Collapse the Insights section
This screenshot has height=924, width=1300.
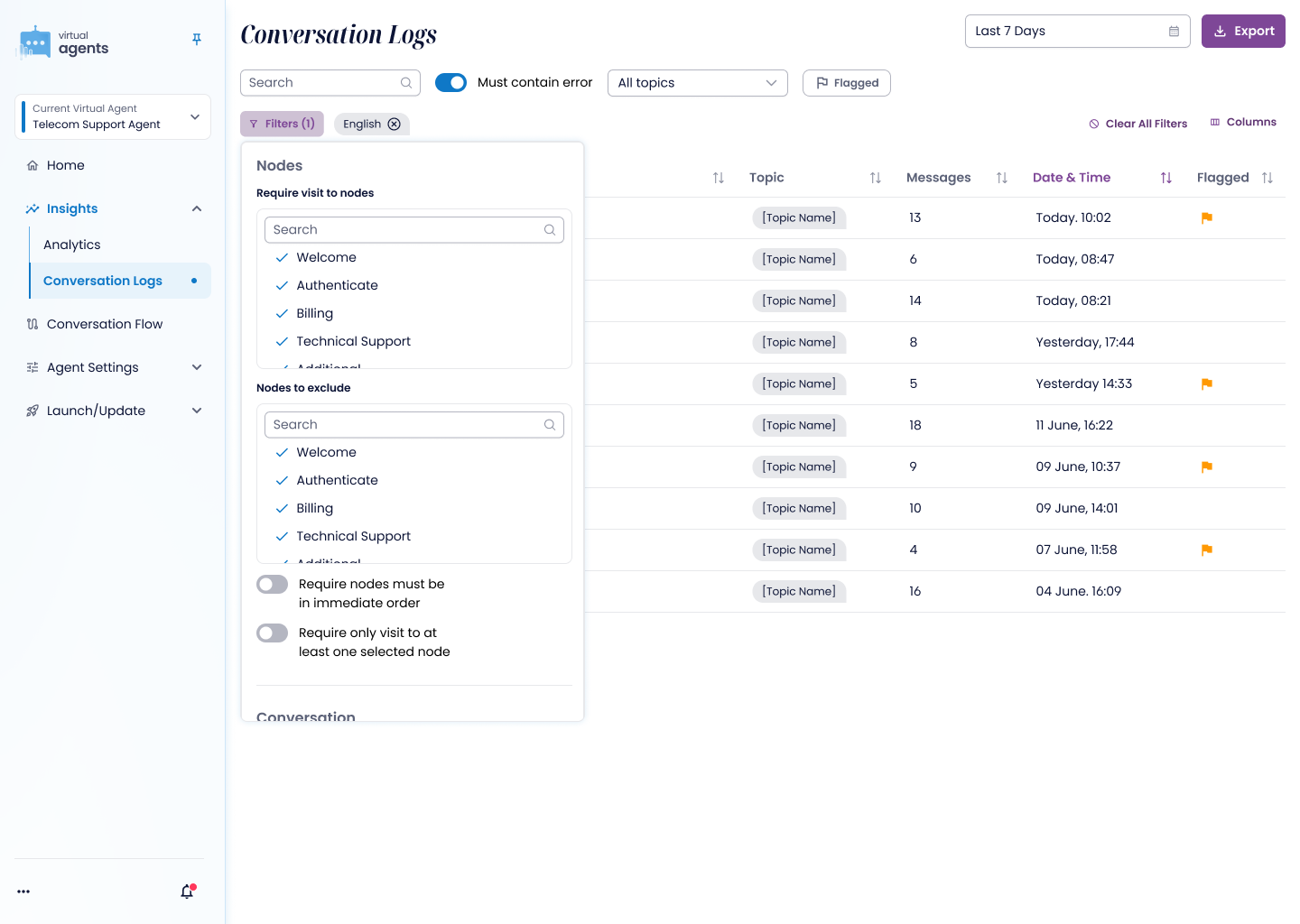click(x=197, y=209)
